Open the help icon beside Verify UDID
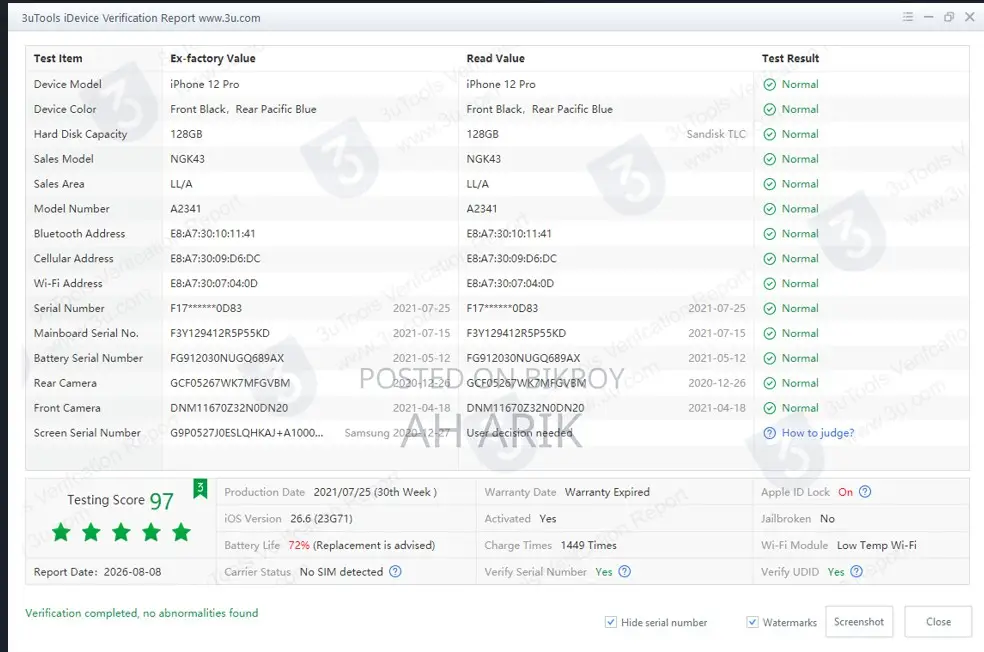 [x=856, y=572]
